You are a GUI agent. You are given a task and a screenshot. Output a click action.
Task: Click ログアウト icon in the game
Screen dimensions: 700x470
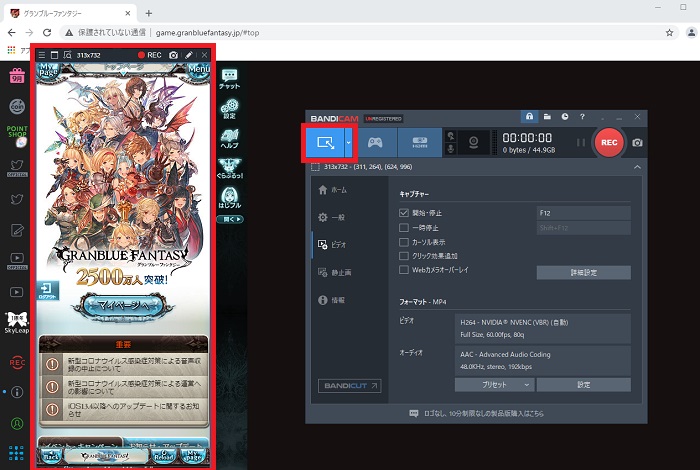point(47,291)
